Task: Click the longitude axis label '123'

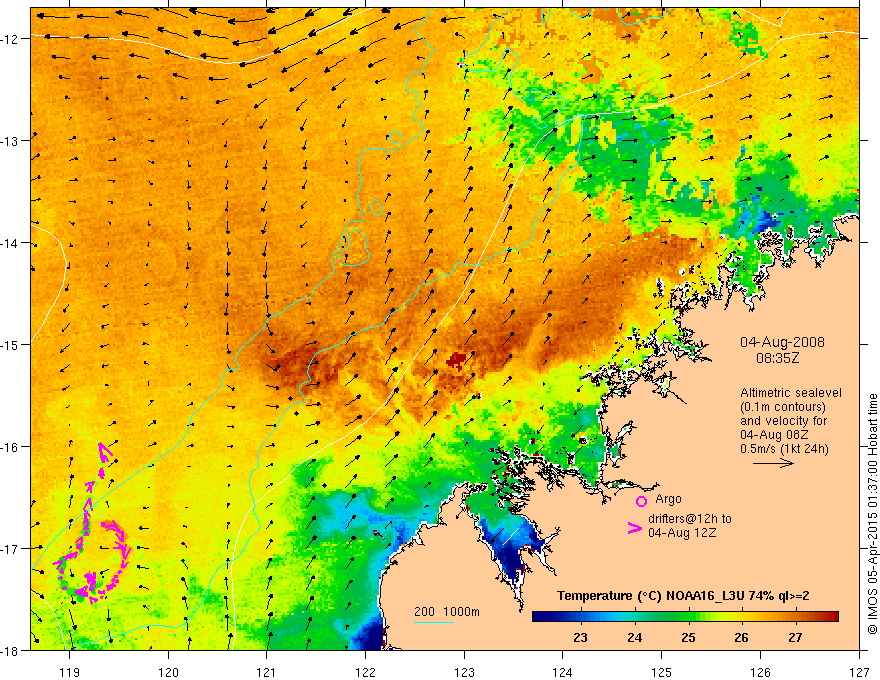Action: [x=464, y=672]
